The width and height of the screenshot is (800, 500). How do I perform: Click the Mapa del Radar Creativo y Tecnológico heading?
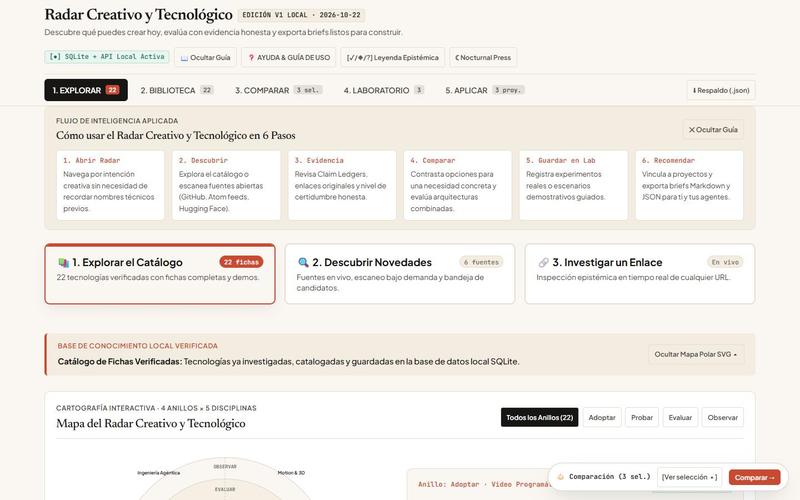click(151, 423)
